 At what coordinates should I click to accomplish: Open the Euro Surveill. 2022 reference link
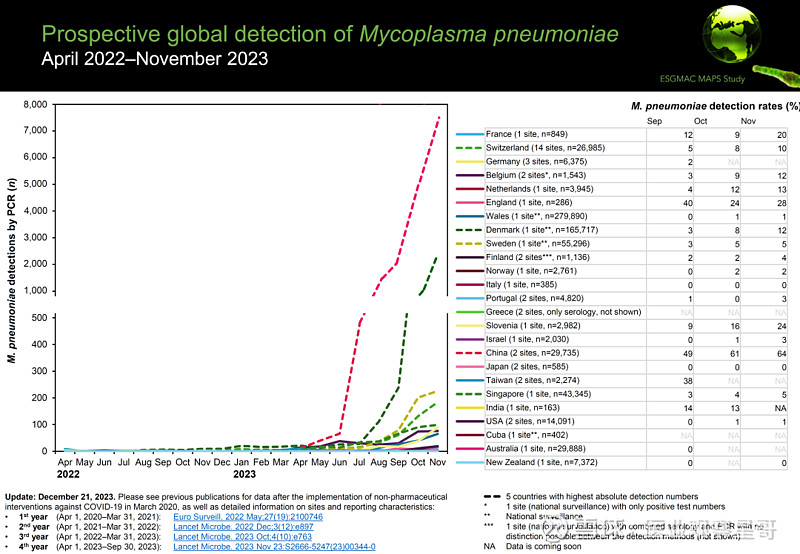click(x=237, y=516)
